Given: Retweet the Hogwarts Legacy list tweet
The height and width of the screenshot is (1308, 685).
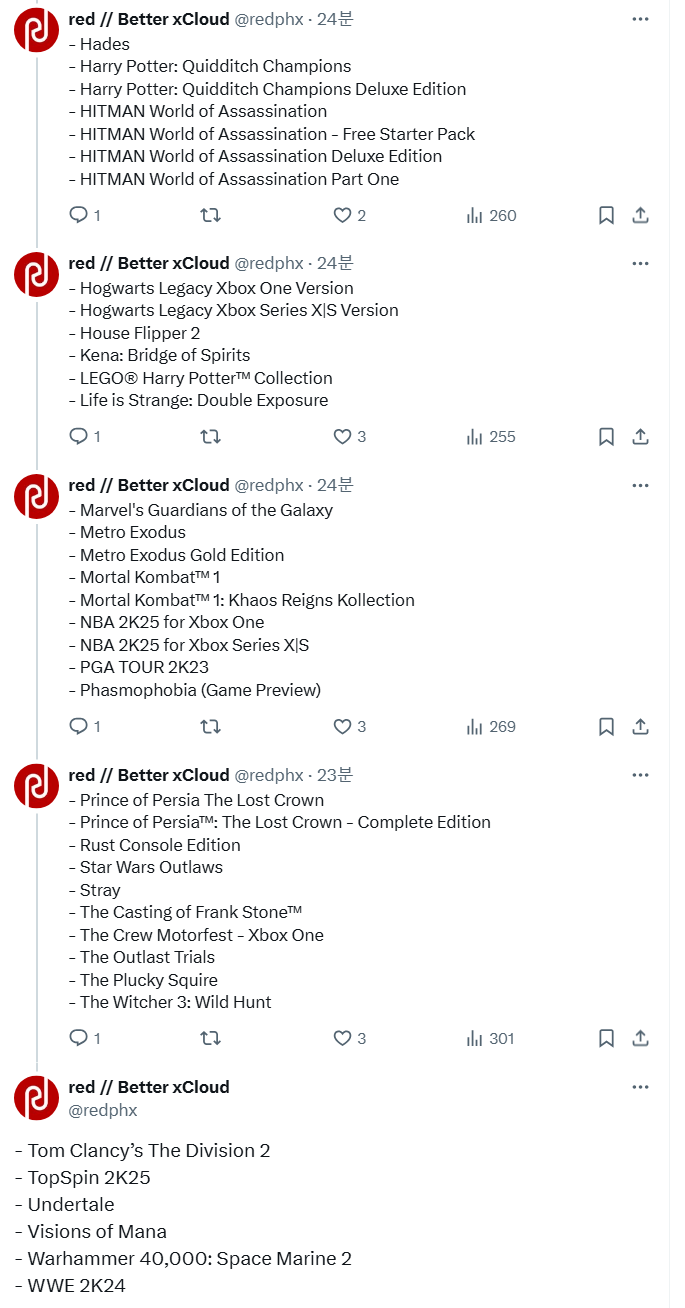Looking at the screenshot, I should [211, 436].
